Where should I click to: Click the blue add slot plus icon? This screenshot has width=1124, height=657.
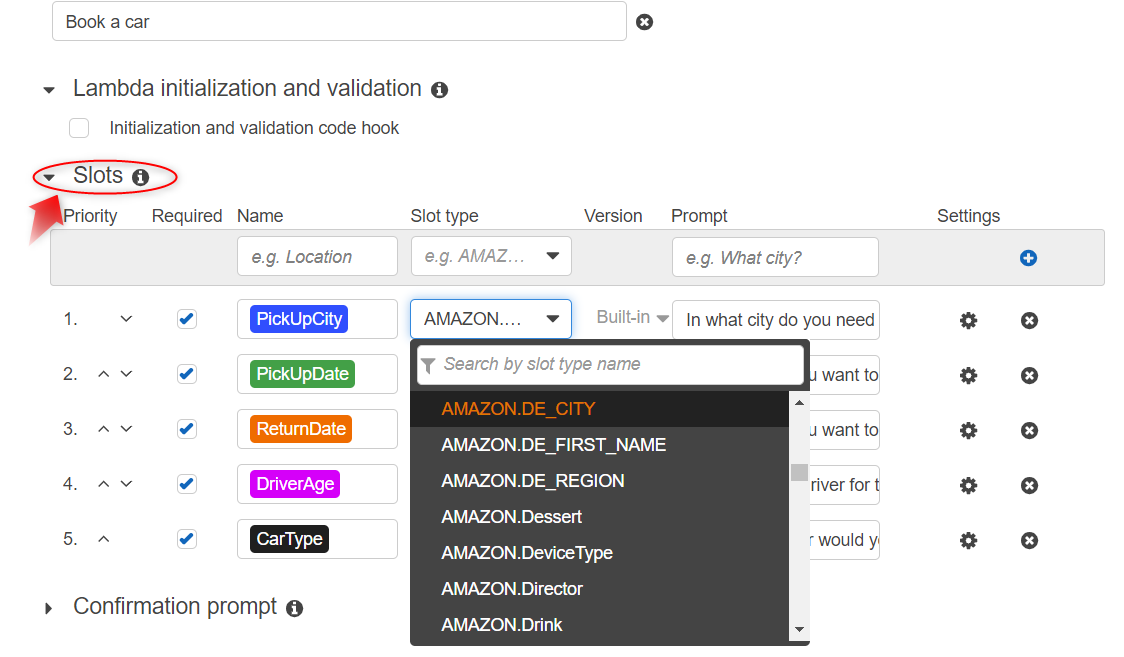(x=1028, y=258)
